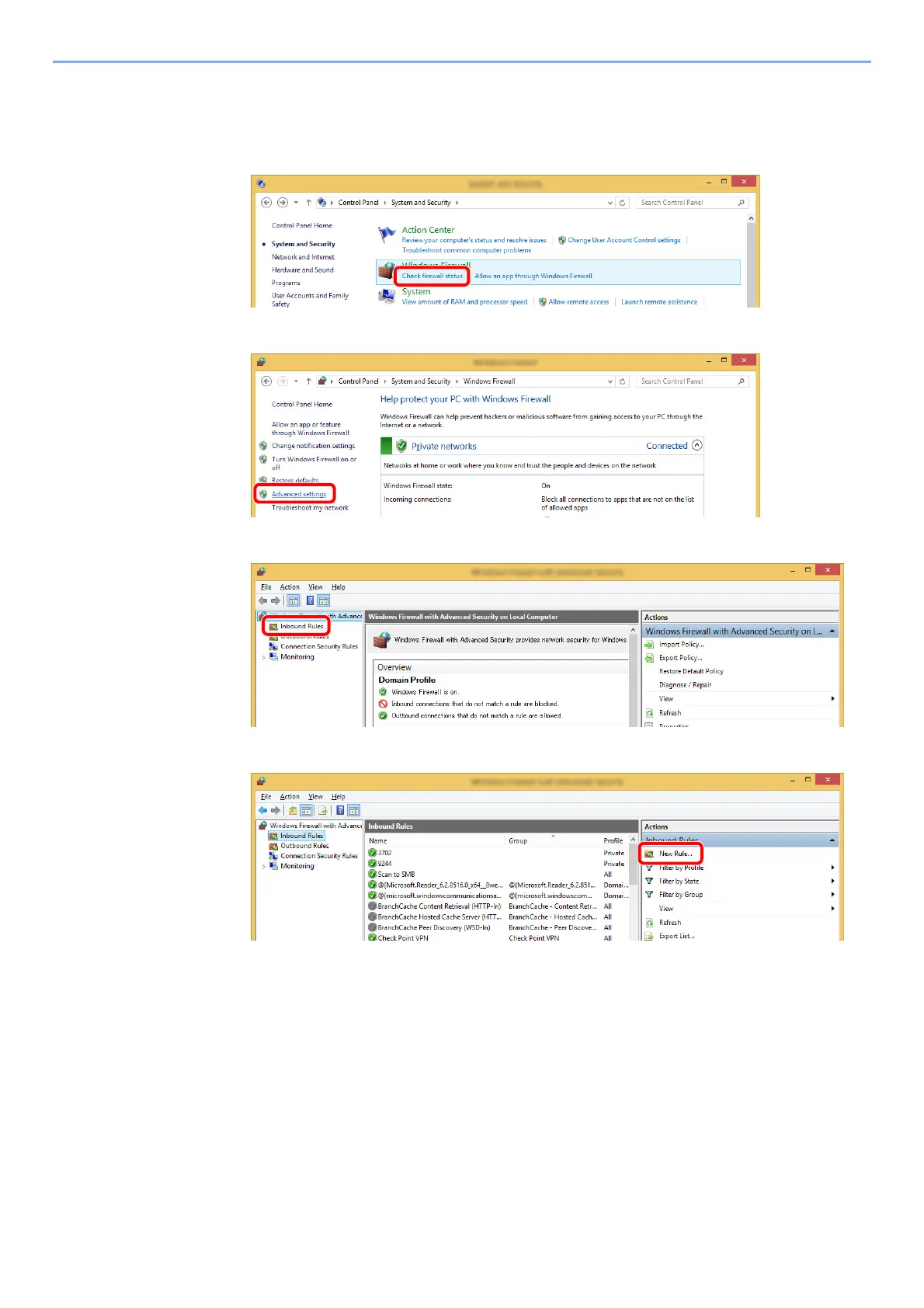Click the Action Center flag icon
The width and height of the screenshot is (924, 1308).
coord(387,234)
